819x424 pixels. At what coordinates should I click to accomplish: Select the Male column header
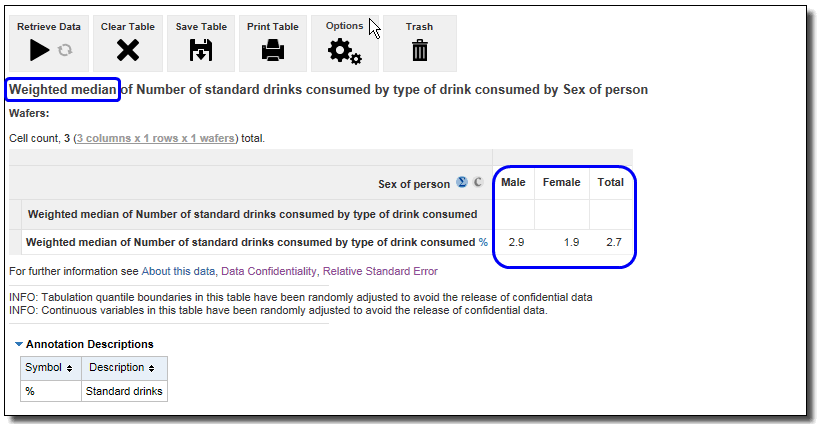click(x=513, y=183)
